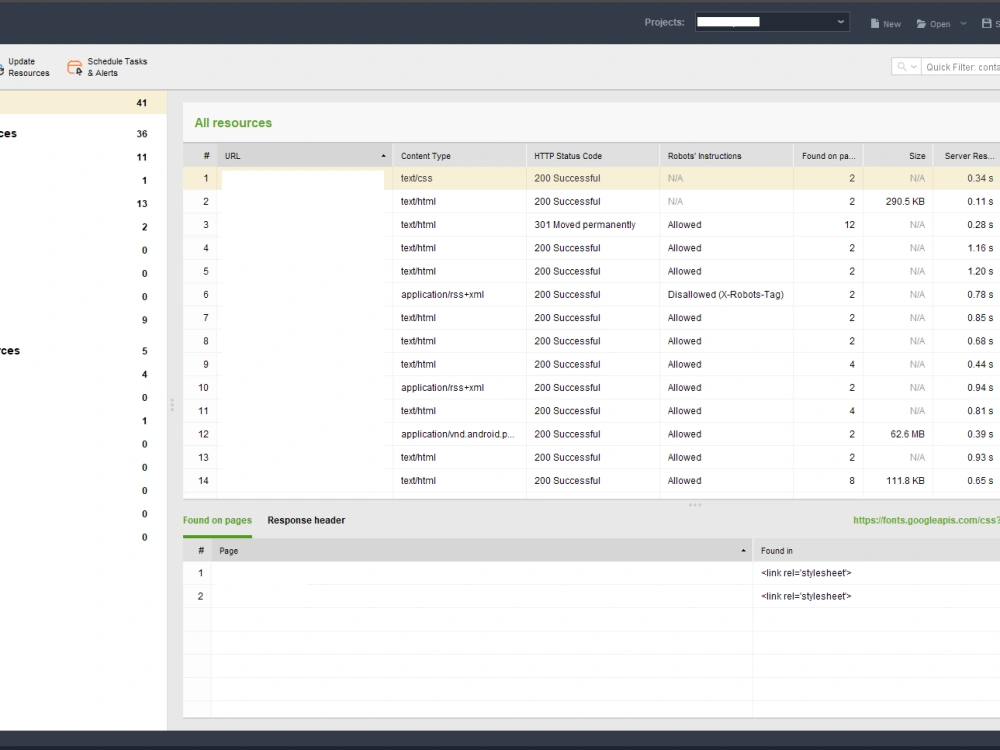The width and height of the screenshot is (1000, 750).
Task: Sort by URL column header
Action: [305, 156]
